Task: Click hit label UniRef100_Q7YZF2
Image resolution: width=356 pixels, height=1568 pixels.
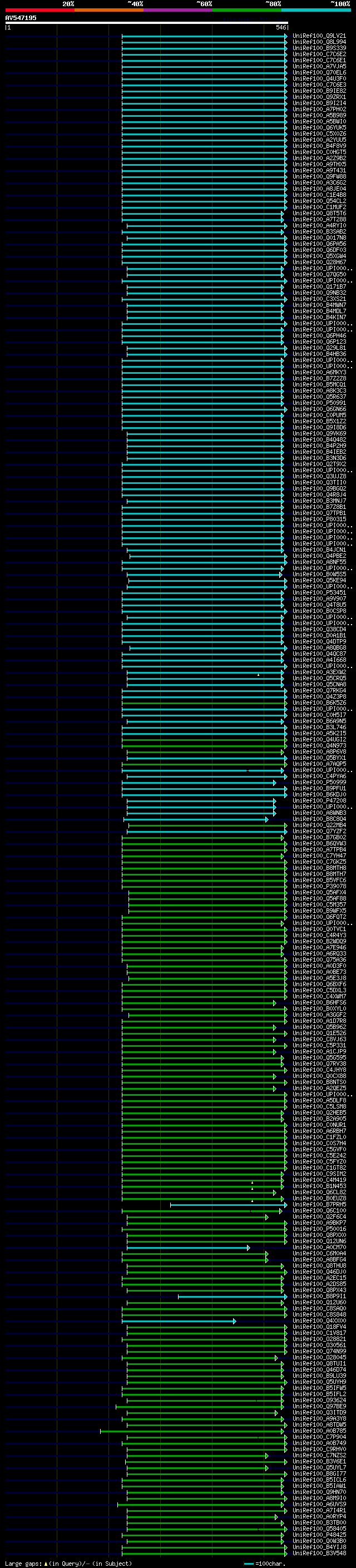Action: click(x=319, y=831)
